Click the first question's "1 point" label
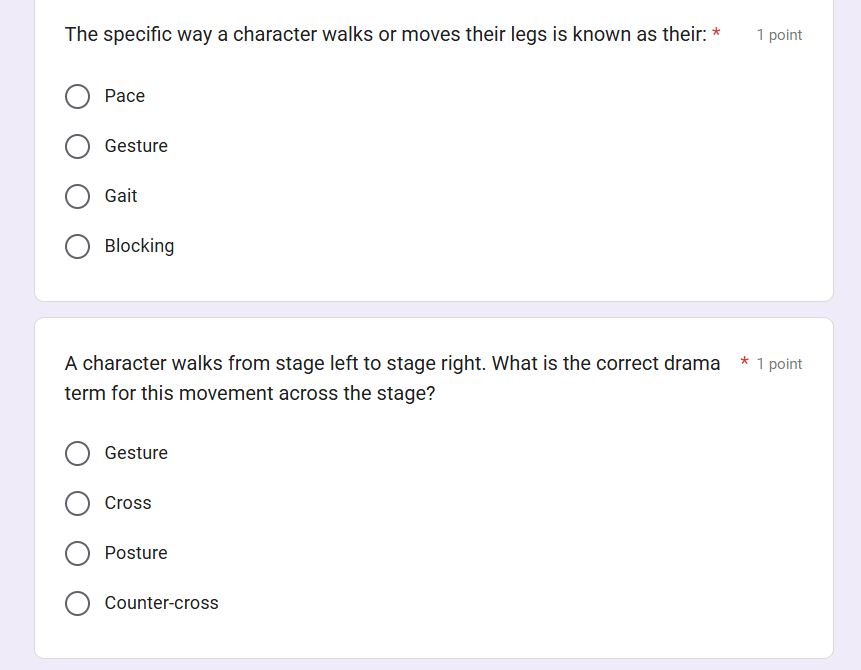The width and height of the screenshot is (861, 670). (779, 35)
